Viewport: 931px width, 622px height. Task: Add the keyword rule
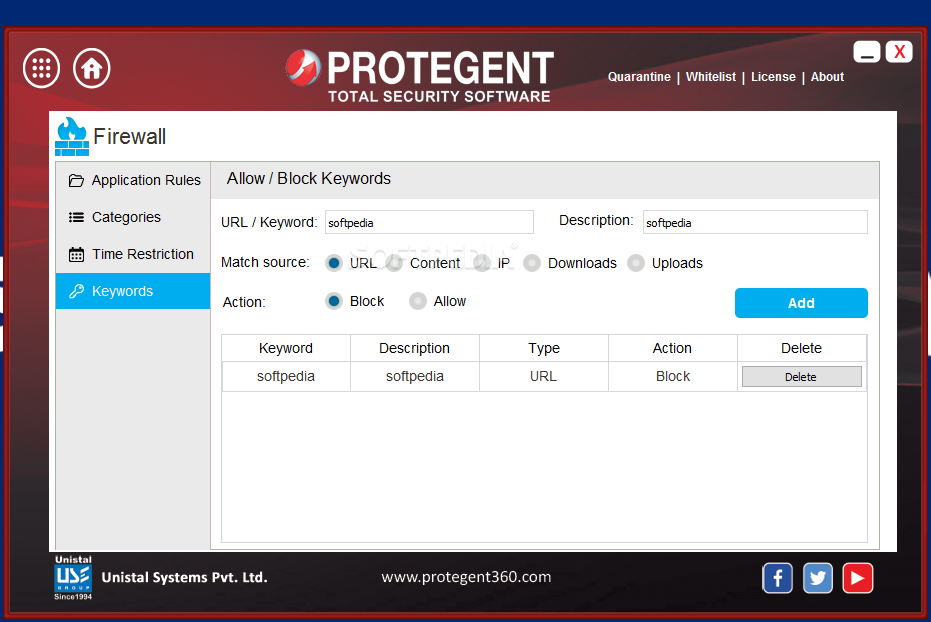801,303
